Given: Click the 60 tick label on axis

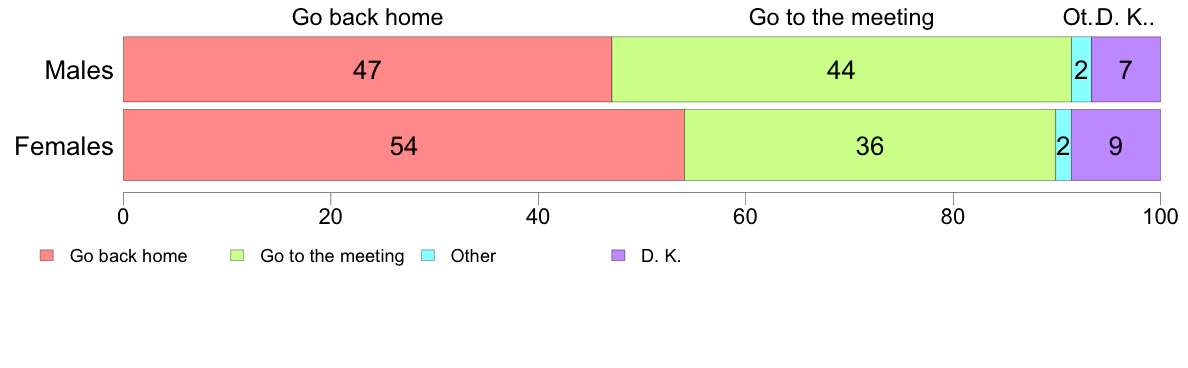Looking at the screenshot, I should click(746, 216).
